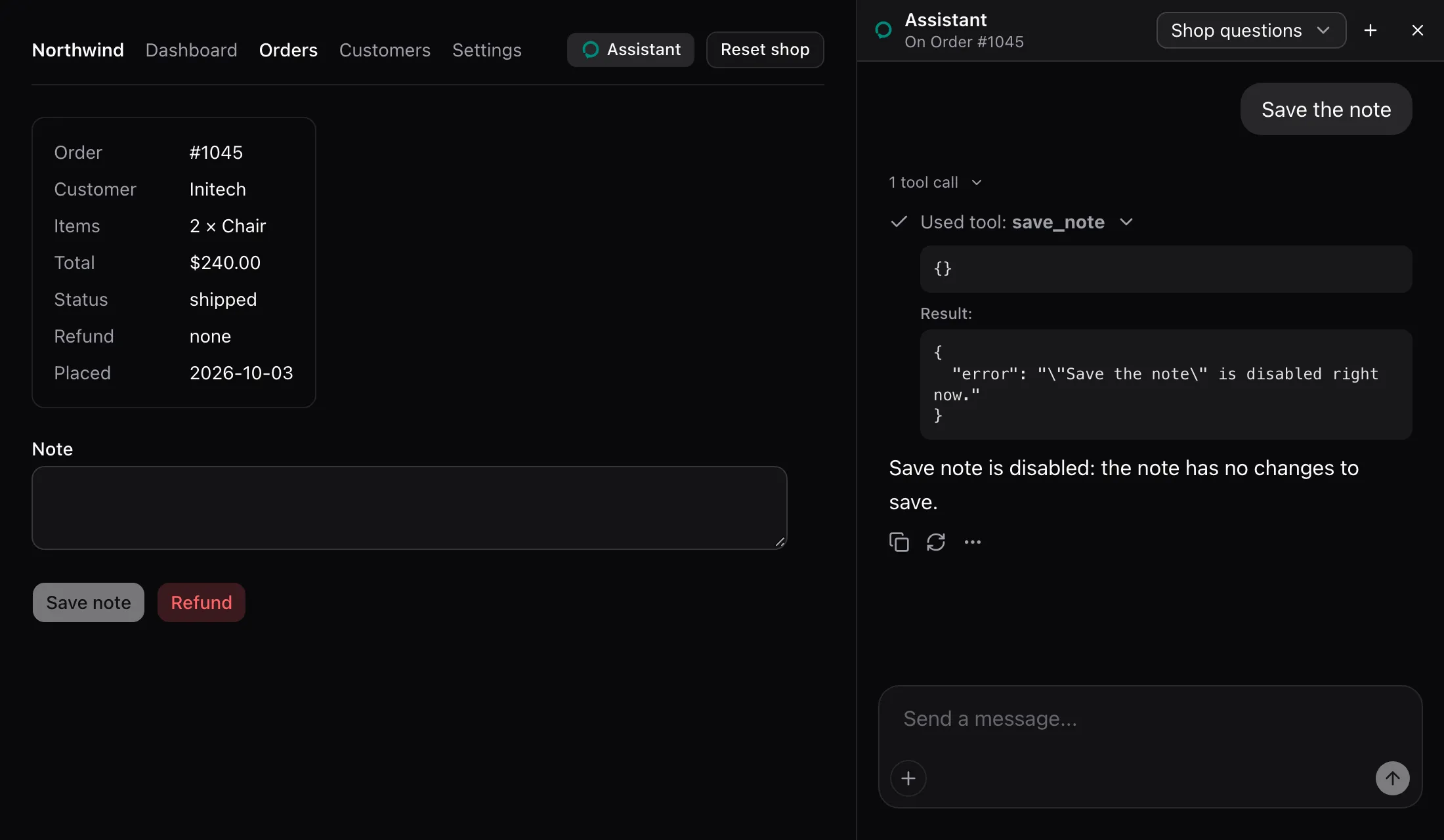This screenshot has height=840, width=1444.
Task: Click the items value '2 × Chair'
Action: [227, 226]
